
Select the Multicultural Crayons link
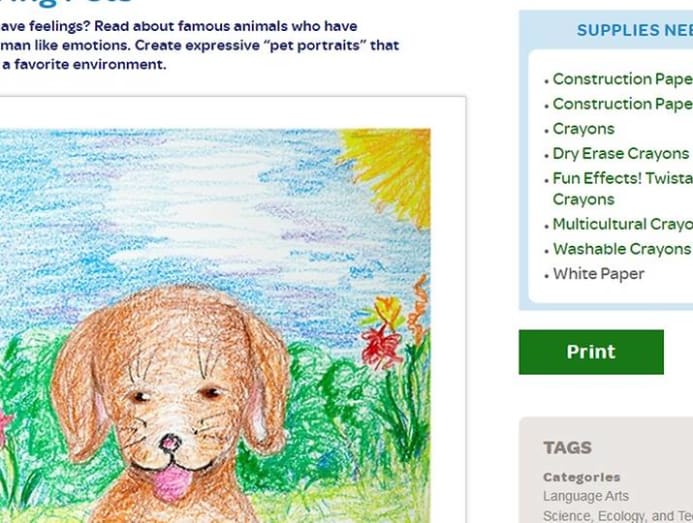click(623, 224)
